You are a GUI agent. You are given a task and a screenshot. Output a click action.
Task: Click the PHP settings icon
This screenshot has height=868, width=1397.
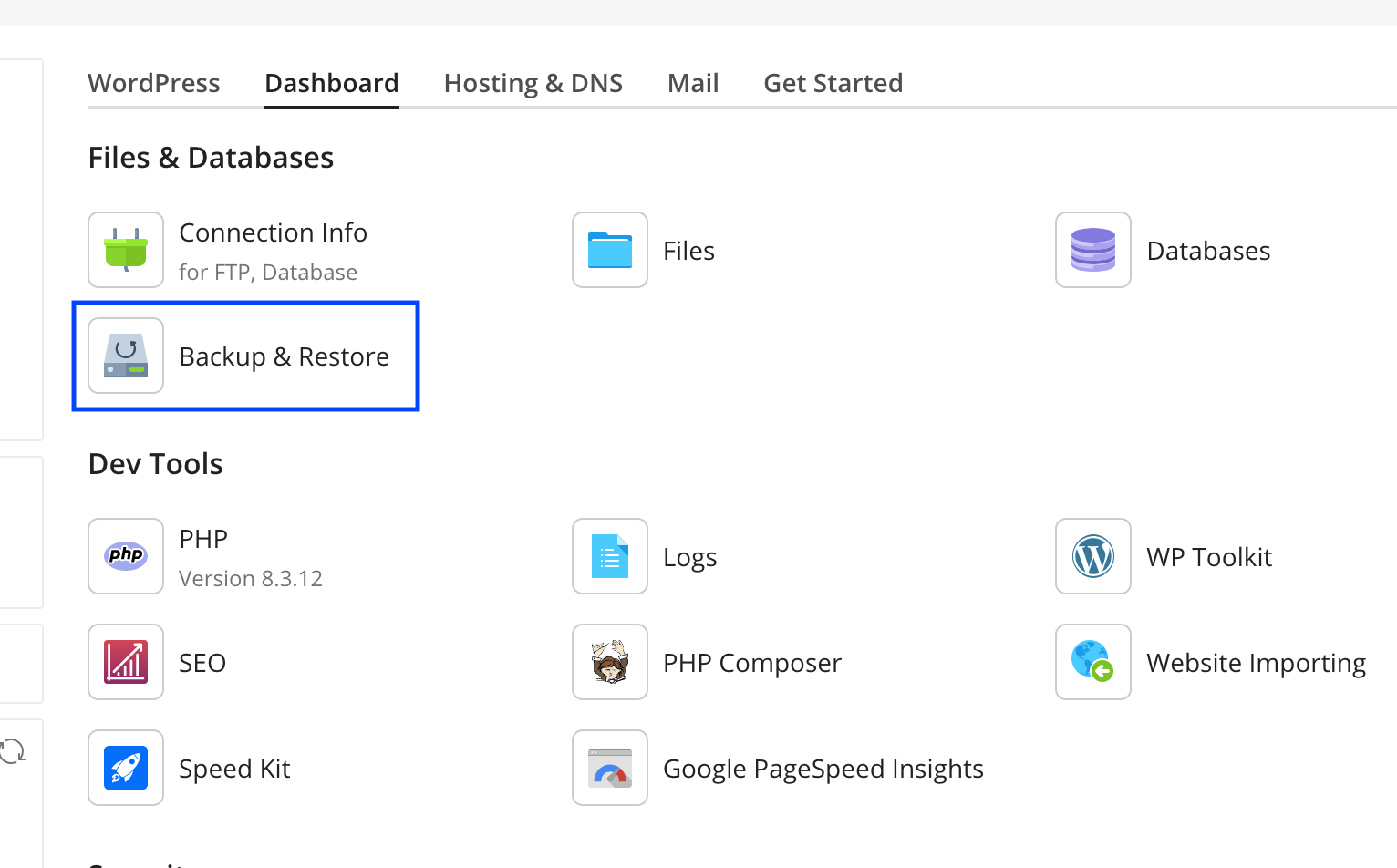pyautogui.click(x=126, y=555)
